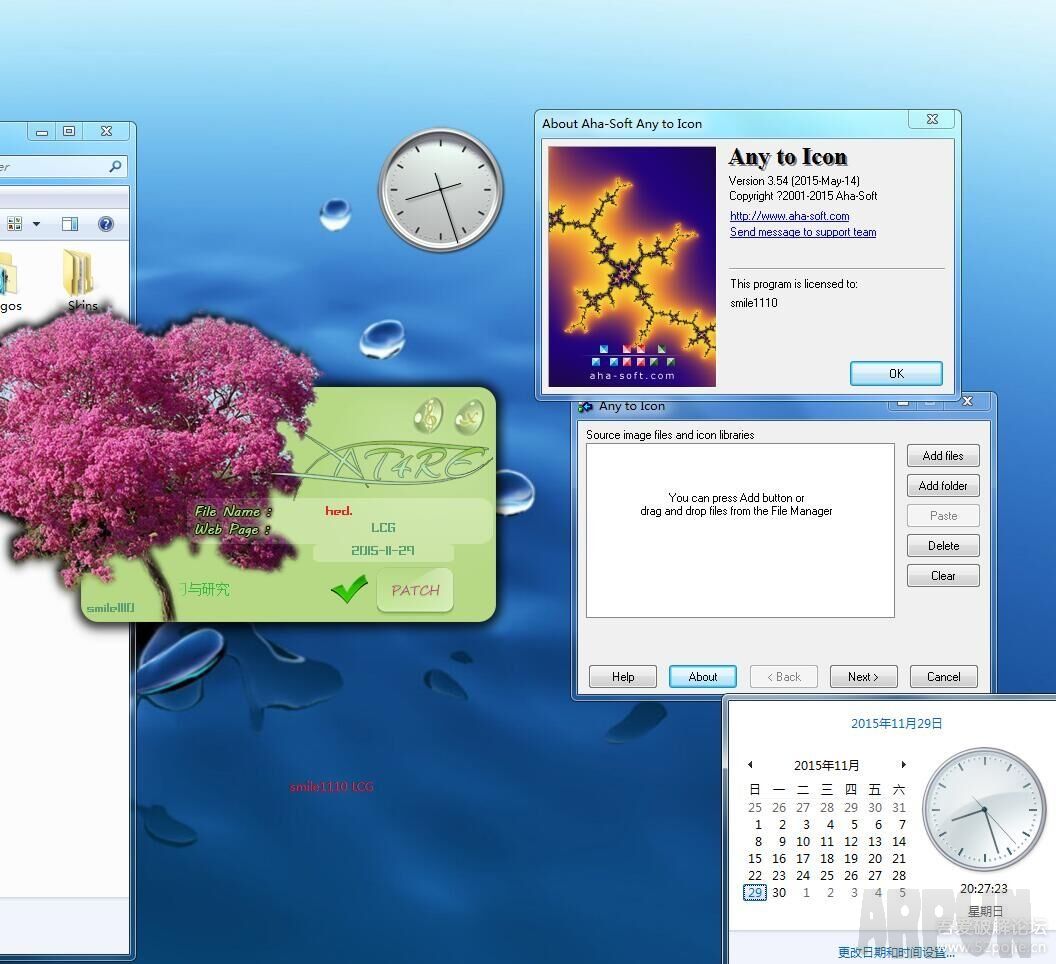Click the Explorer search box
The image size is (1056, 964).
[x=64, y=166]
